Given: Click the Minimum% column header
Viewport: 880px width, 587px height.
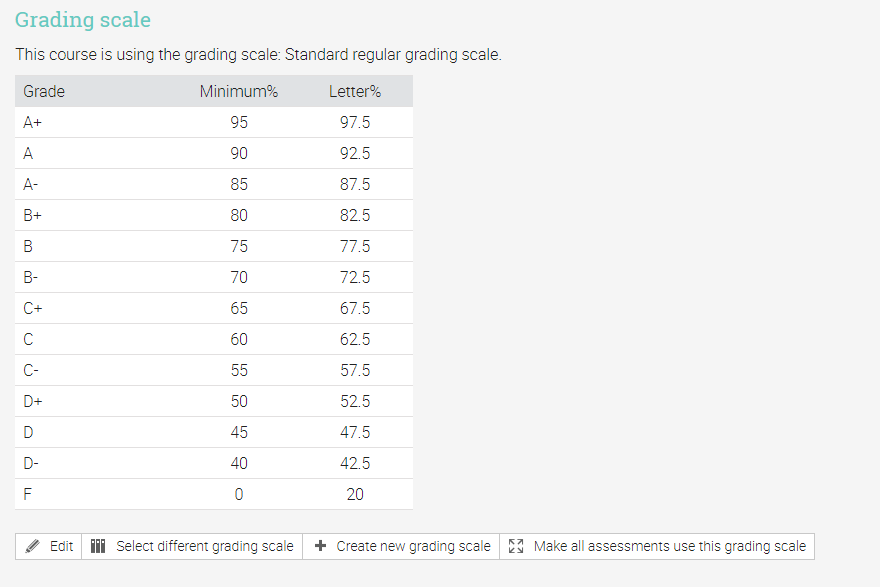Looking at the screenshot, I should coord(238,91).
